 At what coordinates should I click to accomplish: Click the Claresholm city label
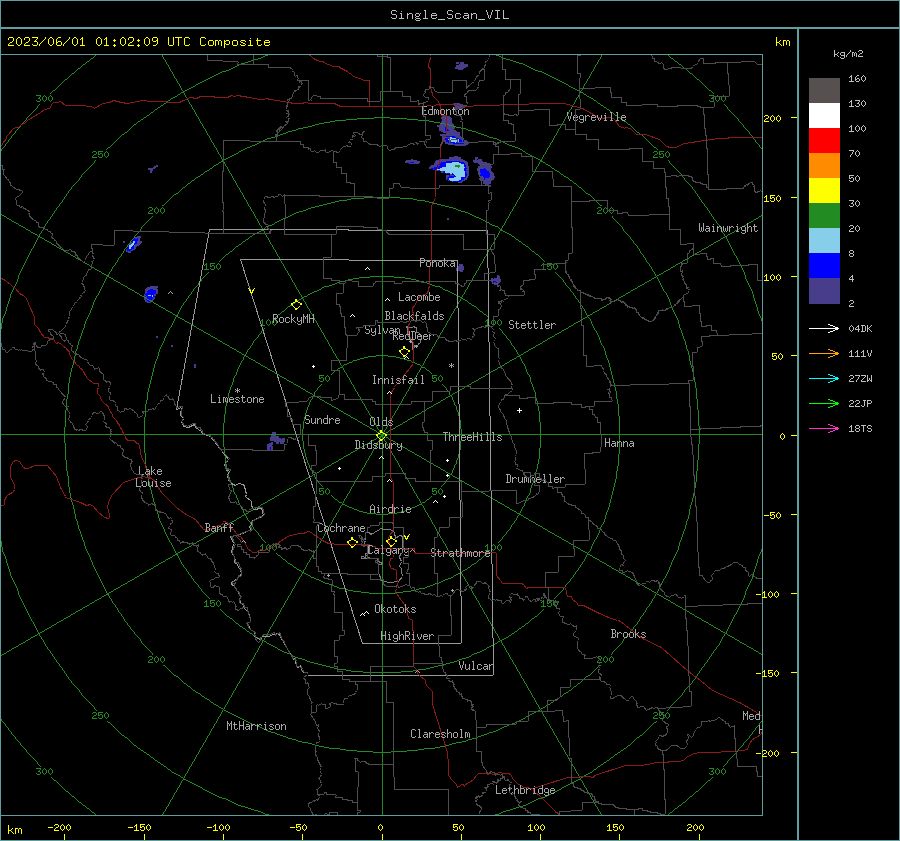pyautogui.click(x=440, y=734)
